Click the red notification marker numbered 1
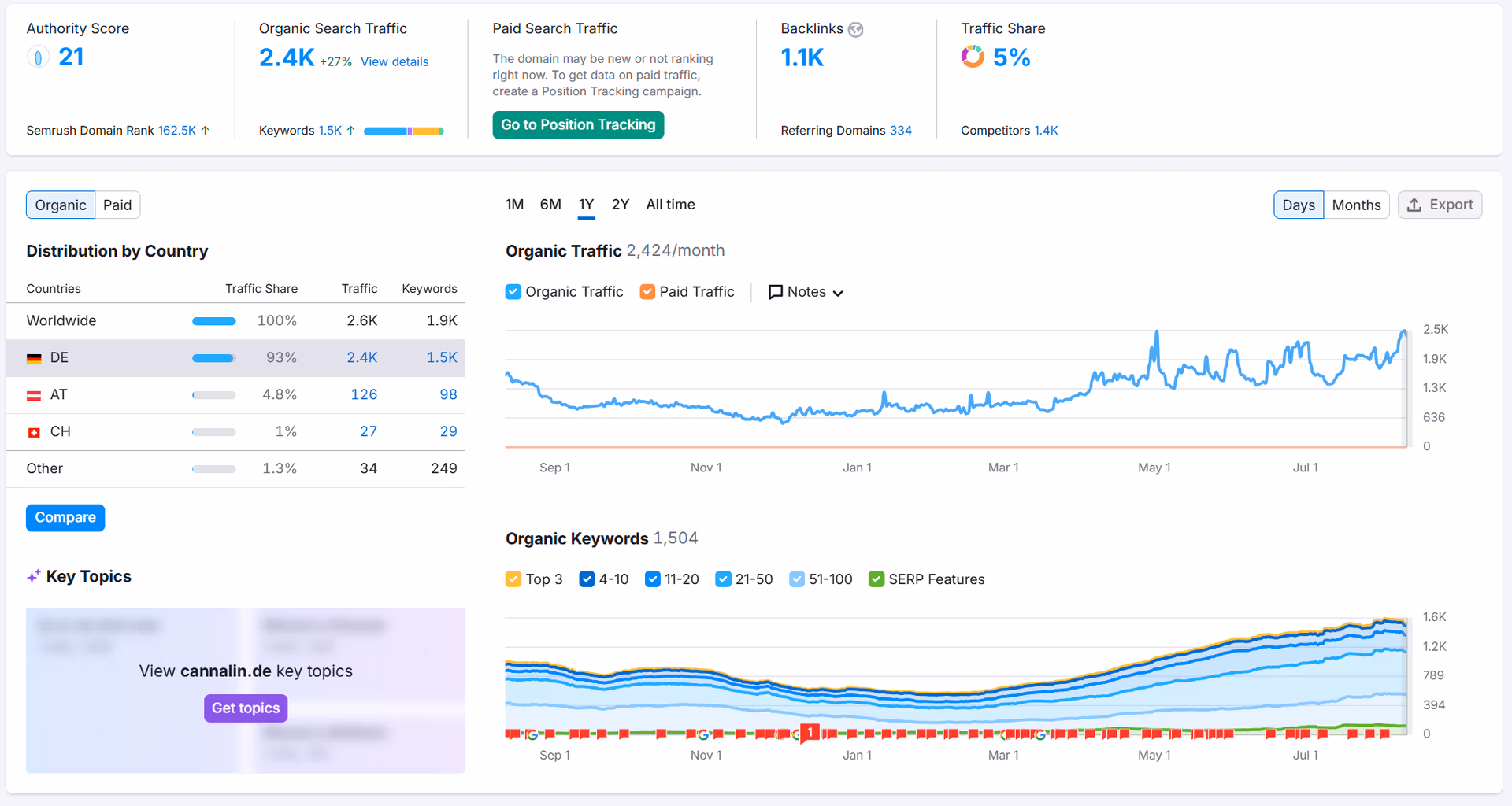The height and width of the screenshot is (806, 1512). tap(810, 732)
